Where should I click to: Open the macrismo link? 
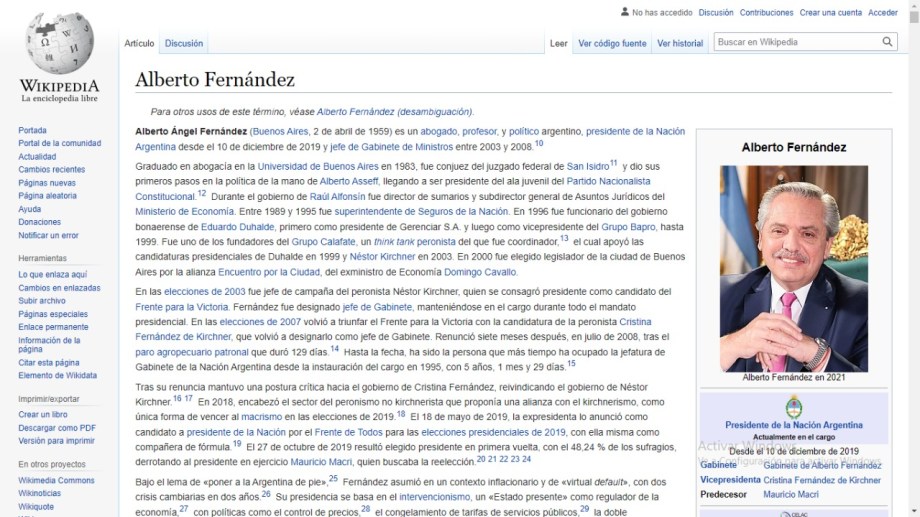coord(262,417)
